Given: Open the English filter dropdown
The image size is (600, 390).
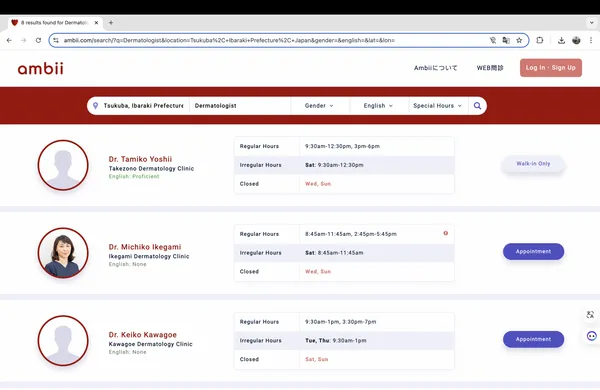Looking at the screenshot, I should (x=378, y=106).
